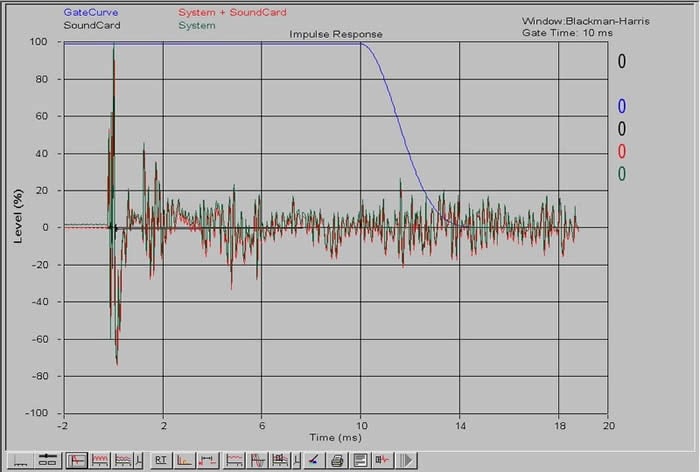Click the axis scale settings icon
This screenshot has height=472, width=700.
pos(22,460)
